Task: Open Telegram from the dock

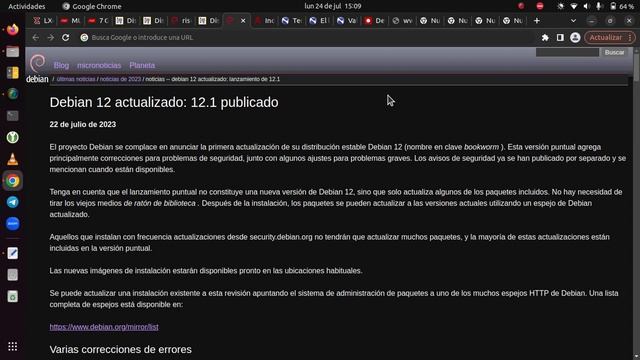Action: coord(13,202)
